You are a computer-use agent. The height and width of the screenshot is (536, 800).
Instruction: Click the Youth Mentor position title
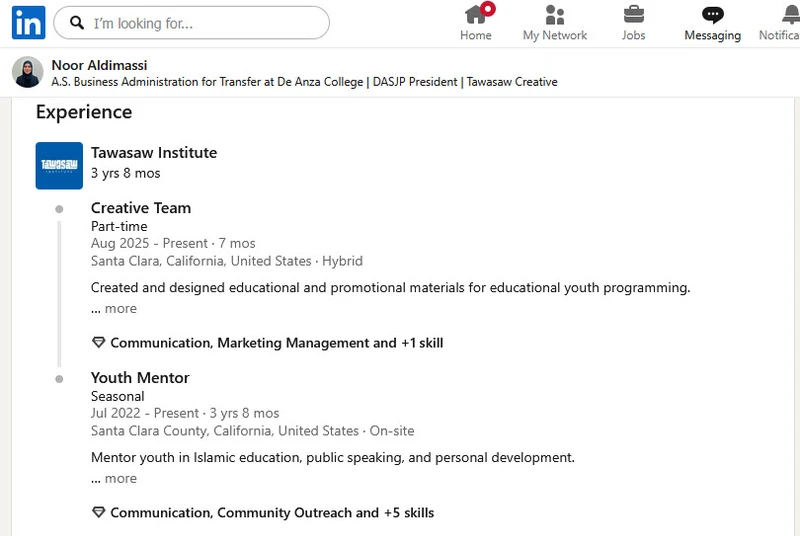(140, 378)
